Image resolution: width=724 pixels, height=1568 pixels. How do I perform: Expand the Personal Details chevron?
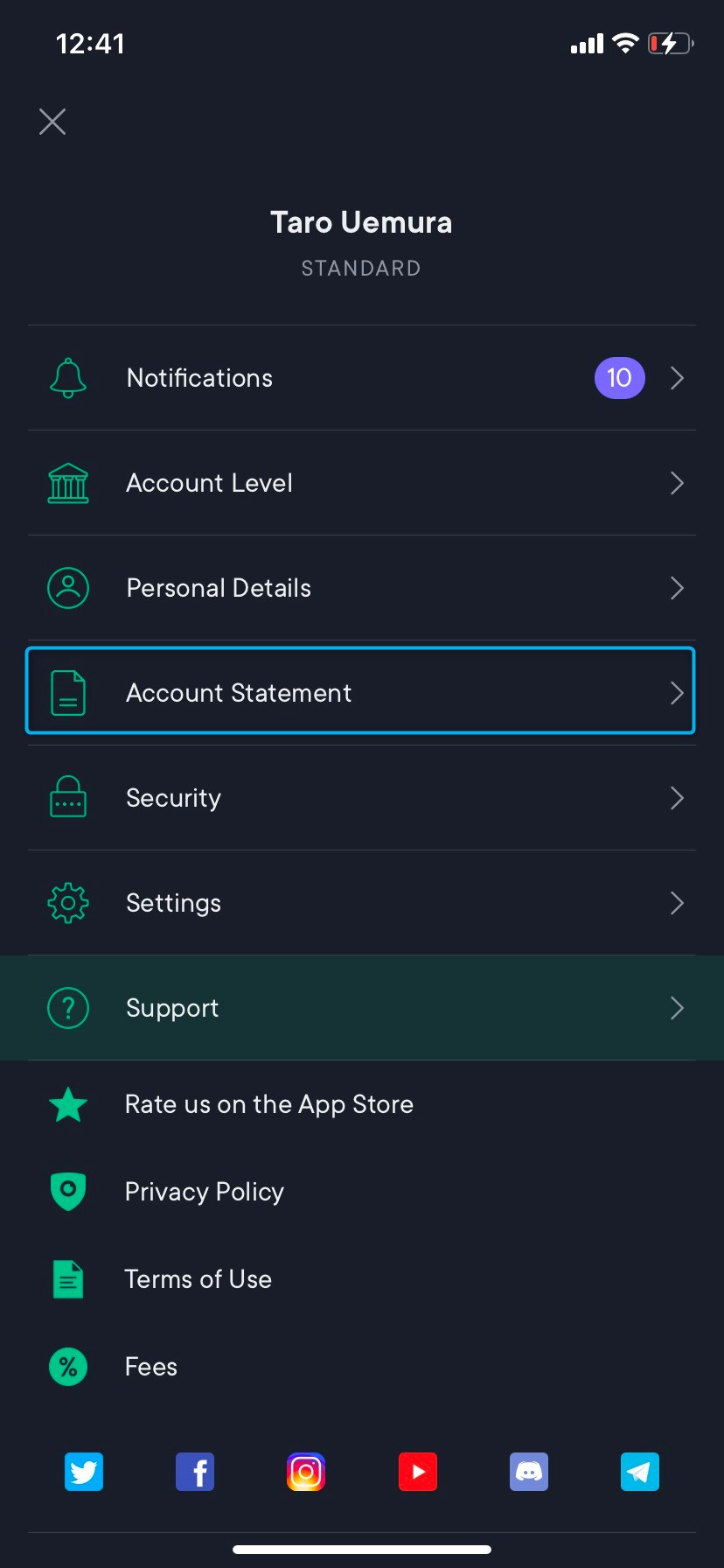676,588
